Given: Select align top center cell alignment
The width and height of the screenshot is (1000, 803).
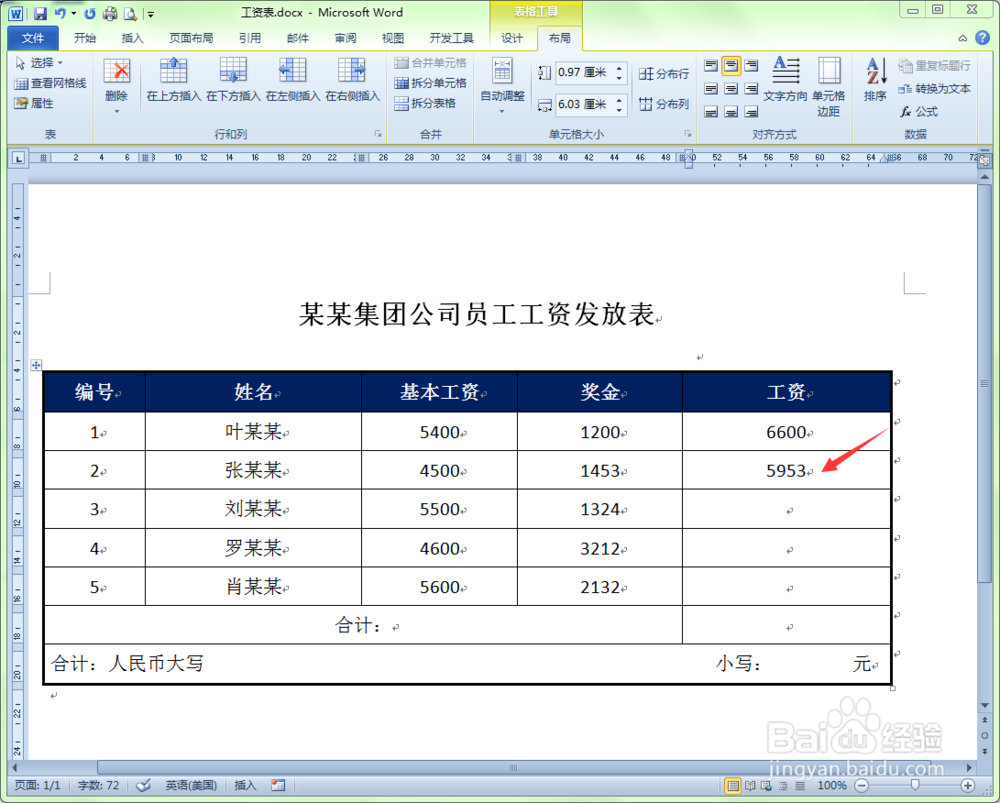Looking at the screenshot, I should pyautogui.click(x=732, y=65).
